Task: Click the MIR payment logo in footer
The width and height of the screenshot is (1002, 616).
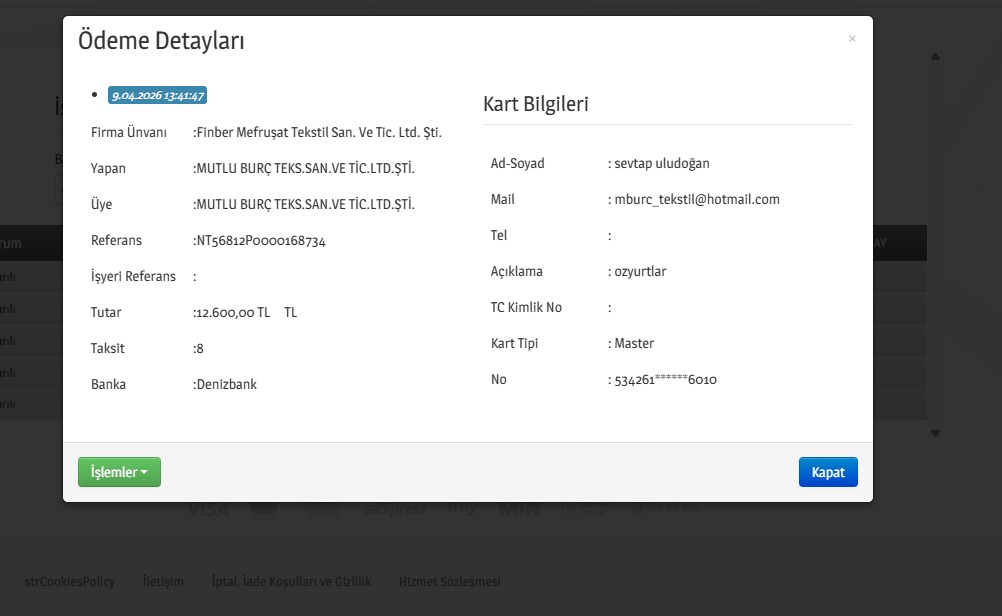Action: tap(518, 510)
